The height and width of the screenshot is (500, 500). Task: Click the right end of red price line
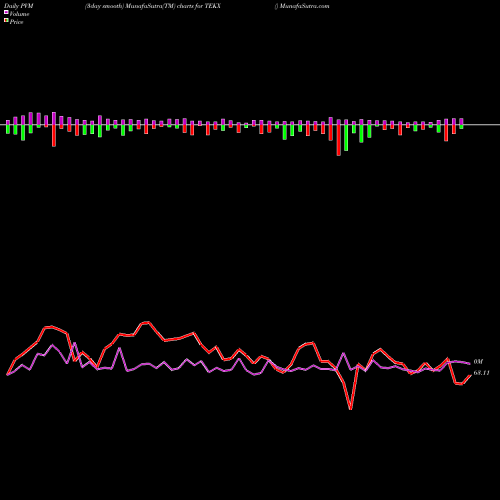pyautogui.click(x=470, y=376)
